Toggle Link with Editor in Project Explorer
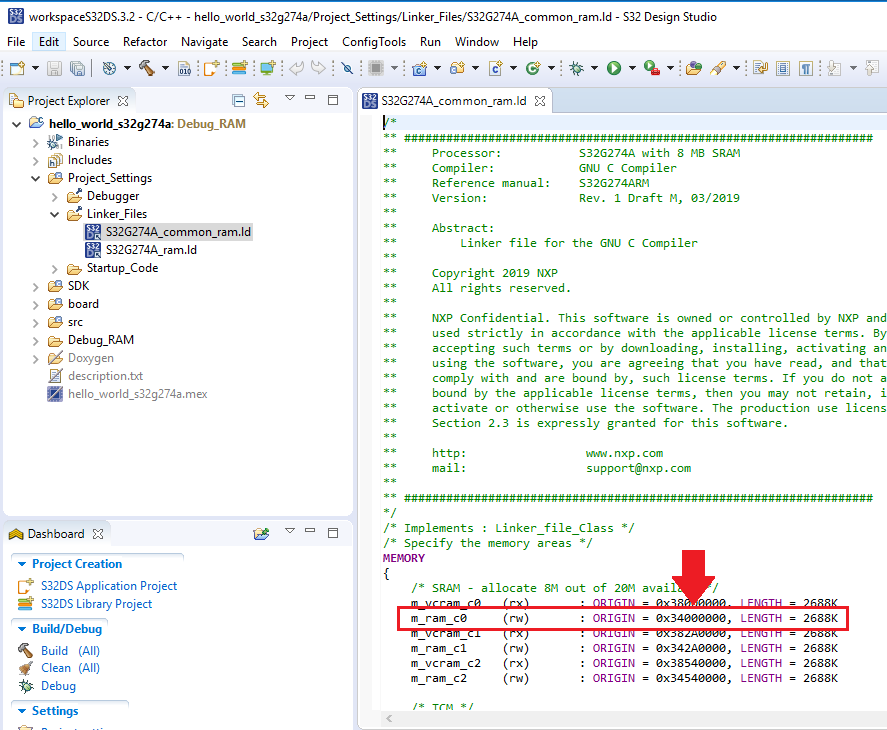 click(262, 100)
